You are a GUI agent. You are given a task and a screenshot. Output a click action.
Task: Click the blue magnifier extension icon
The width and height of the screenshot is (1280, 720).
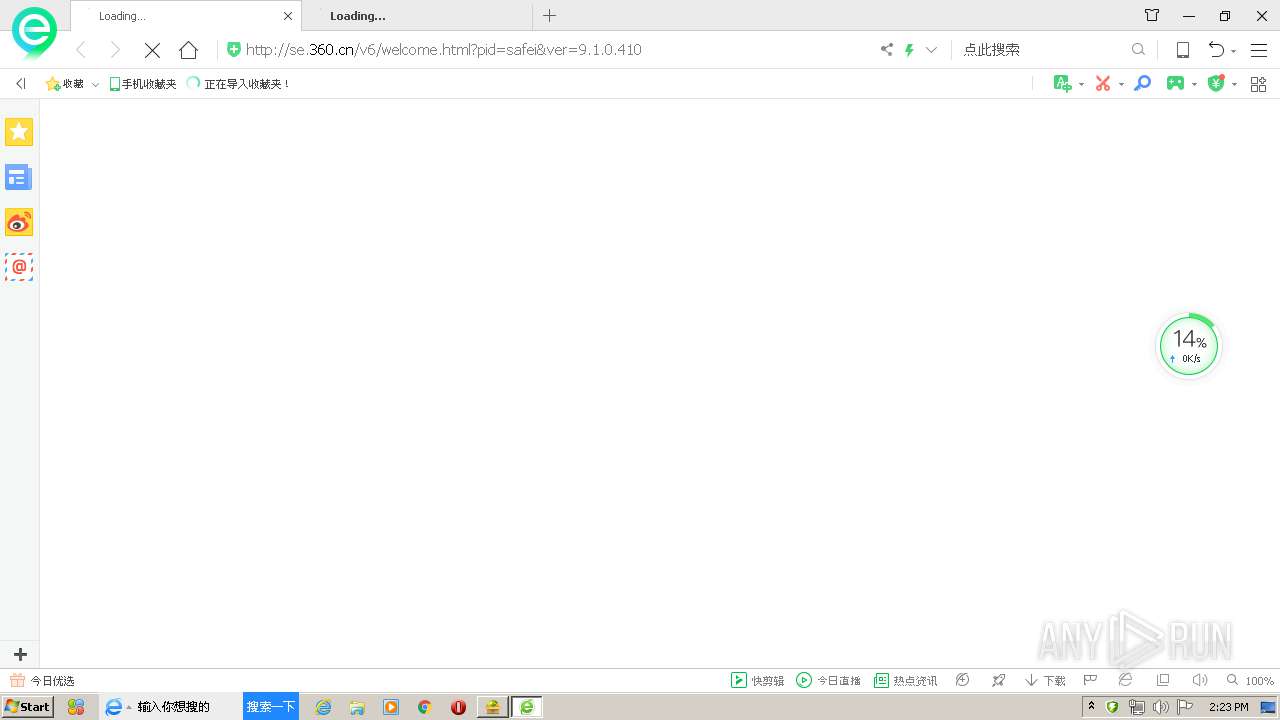point(1142,84)
